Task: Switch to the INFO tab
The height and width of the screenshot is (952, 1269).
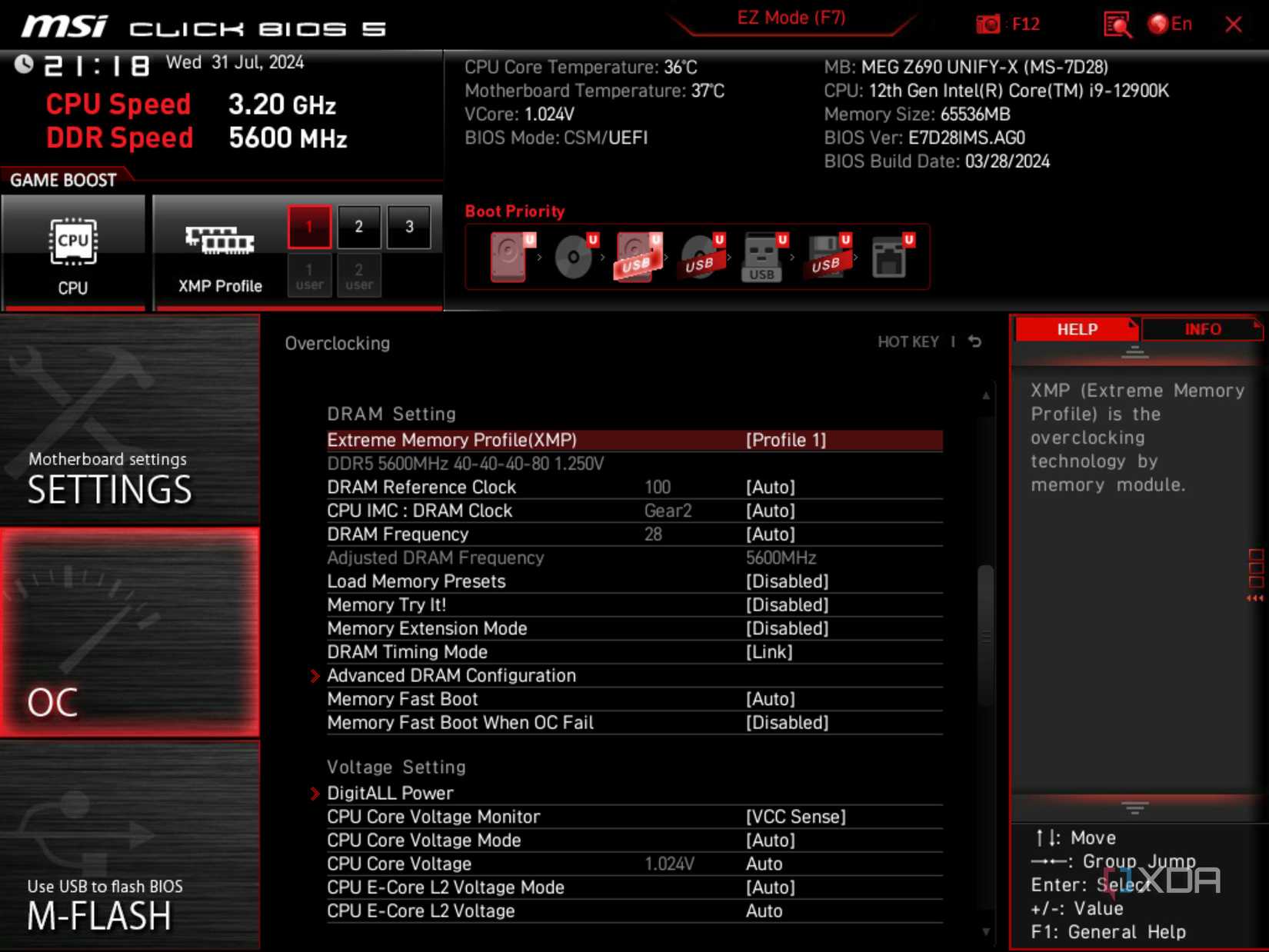Action: coord(1203,329)
